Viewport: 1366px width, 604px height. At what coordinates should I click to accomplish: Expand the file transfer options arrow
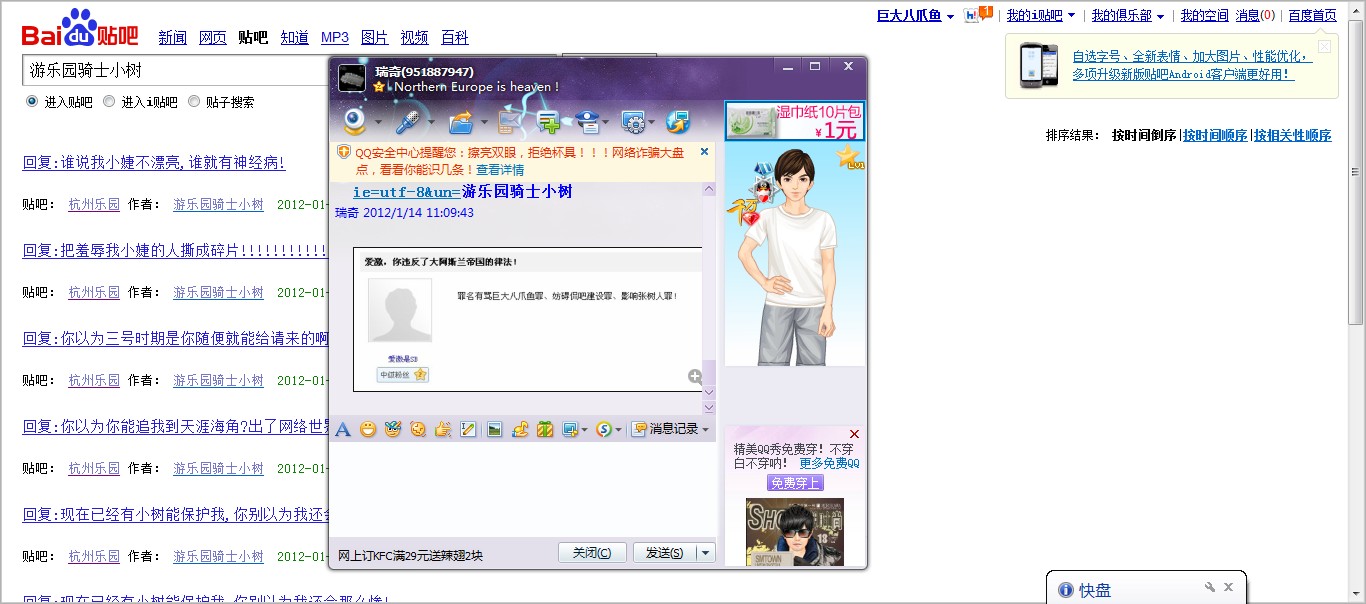pos(484,123)
